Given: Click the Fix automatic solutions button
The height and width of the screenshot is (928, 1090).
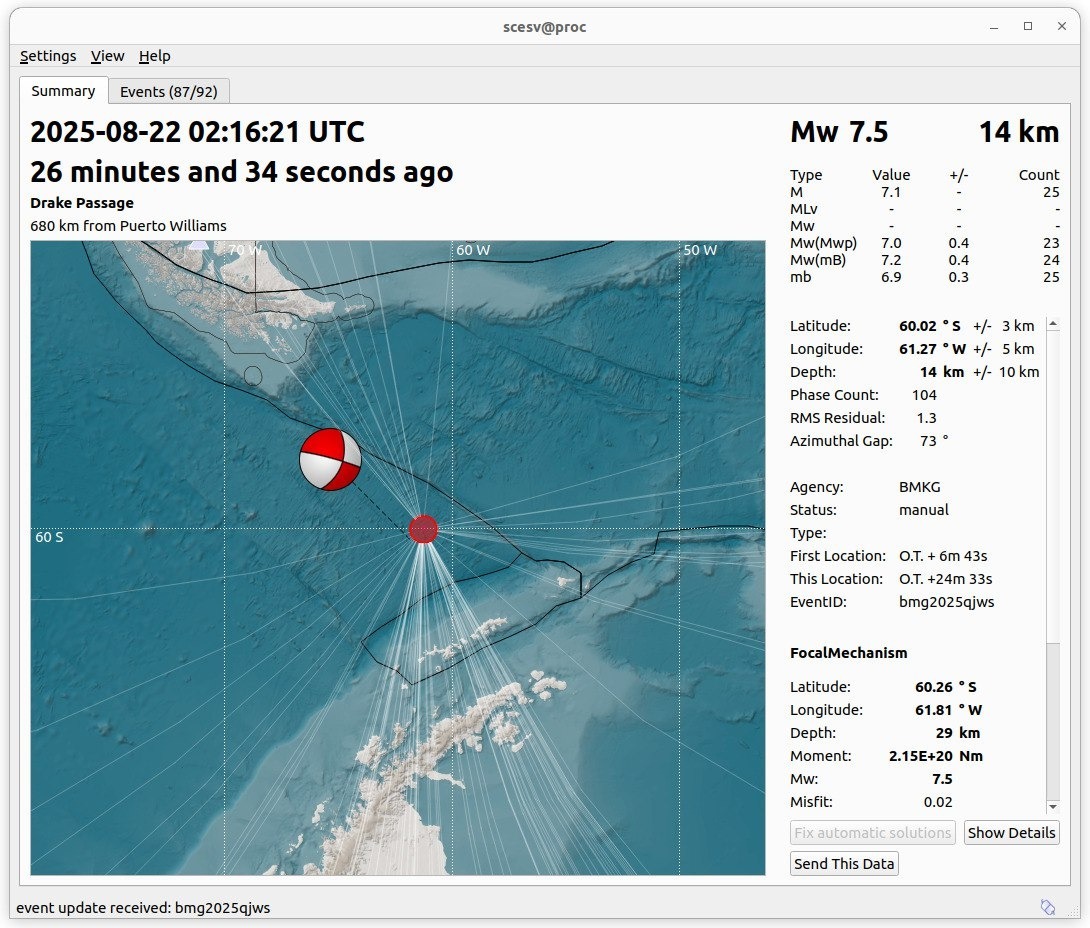Looking at the screenshot, I should pos(872,833).
